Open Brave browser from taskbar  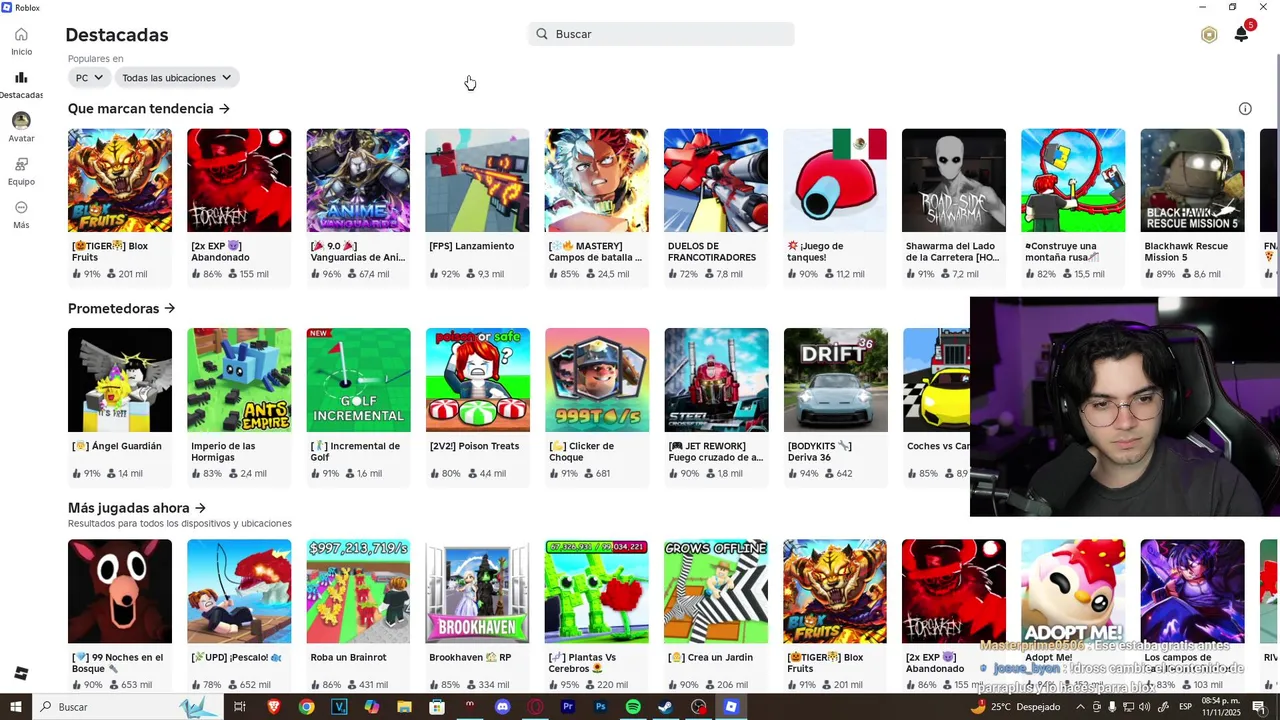[x=274, y=707]
